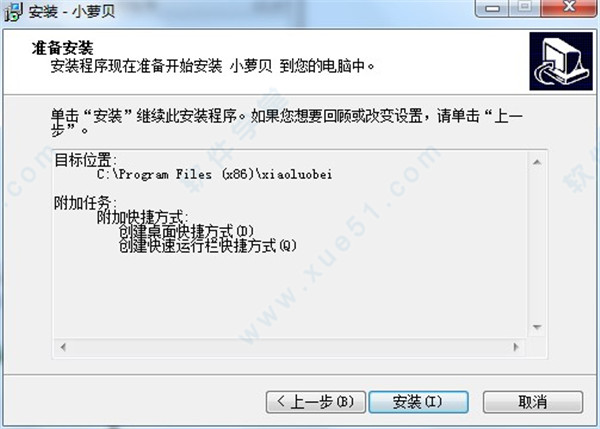Click the installer icon in the title bar
This screenshot has height=429, width=600.
(x=13, y=11)
